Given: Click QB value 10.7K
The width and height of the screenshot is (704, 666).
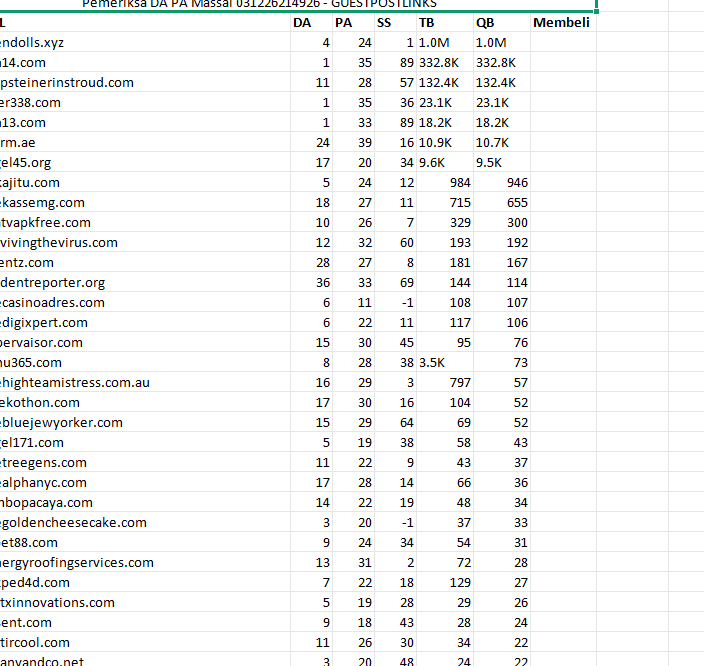Looking at the screenshot, I should pos(502,142).
